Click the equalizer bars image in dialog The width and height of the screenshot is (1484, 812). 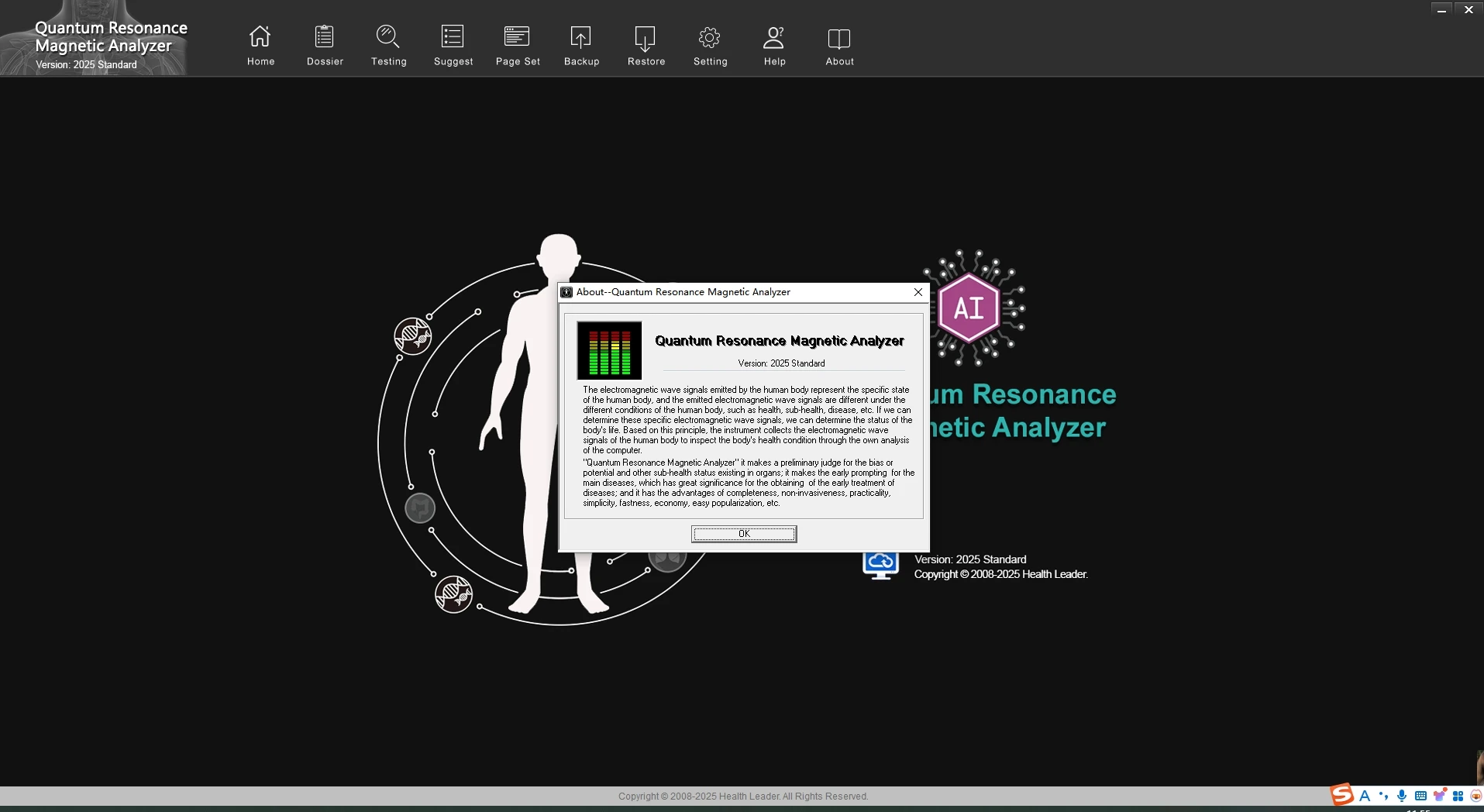[609, 350]
